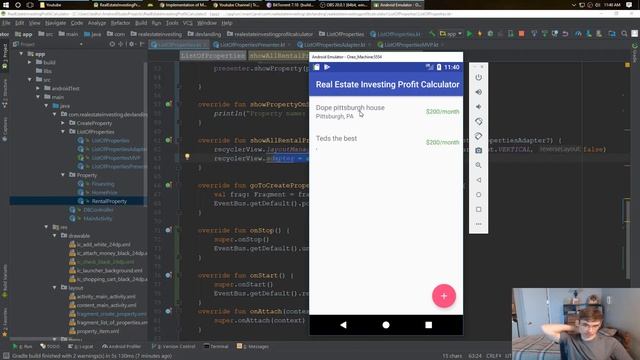The width and height of the screenshot is (640, 360).
Task: Click emulator zoom magnifier icon
Action: (478, 165)
